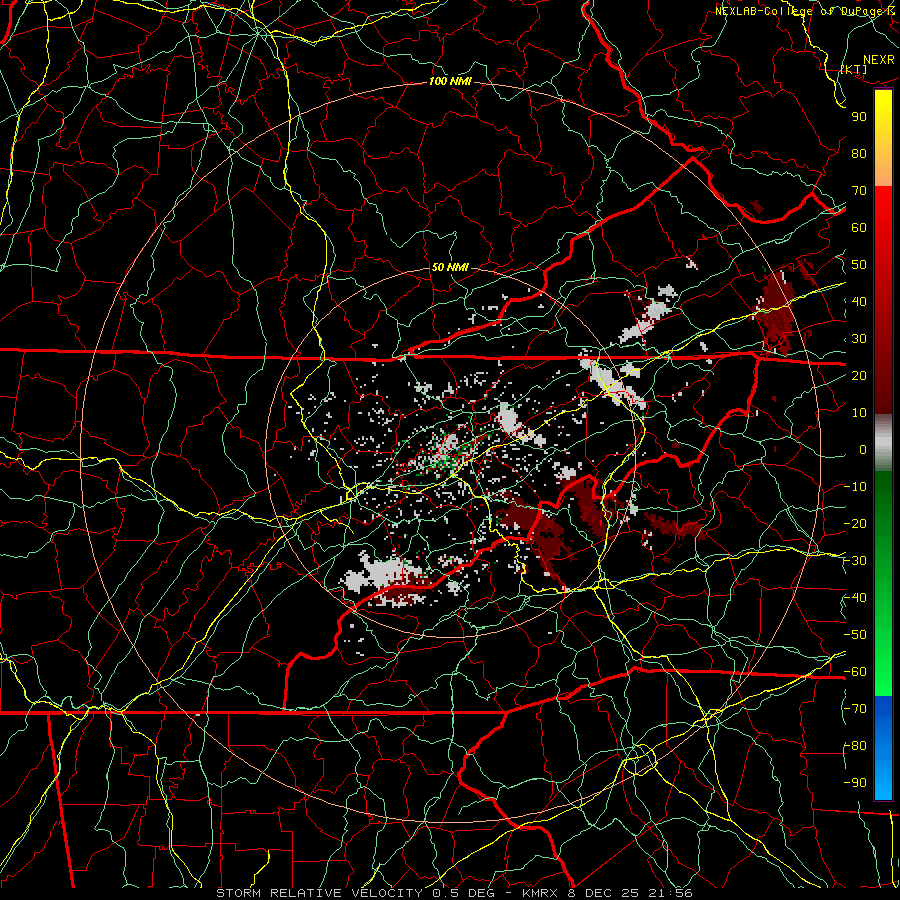Click the 60 value on the velocity scale
Image resolution: width=900 pixels, height=900 pixels.
point(859,228)
